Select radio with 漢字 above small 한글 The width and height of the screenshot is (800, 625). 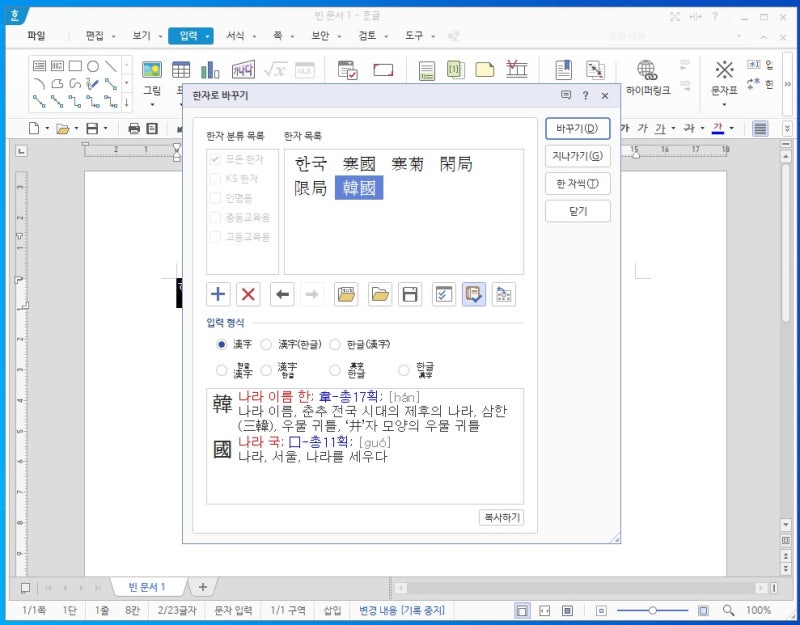coord(266,370)
